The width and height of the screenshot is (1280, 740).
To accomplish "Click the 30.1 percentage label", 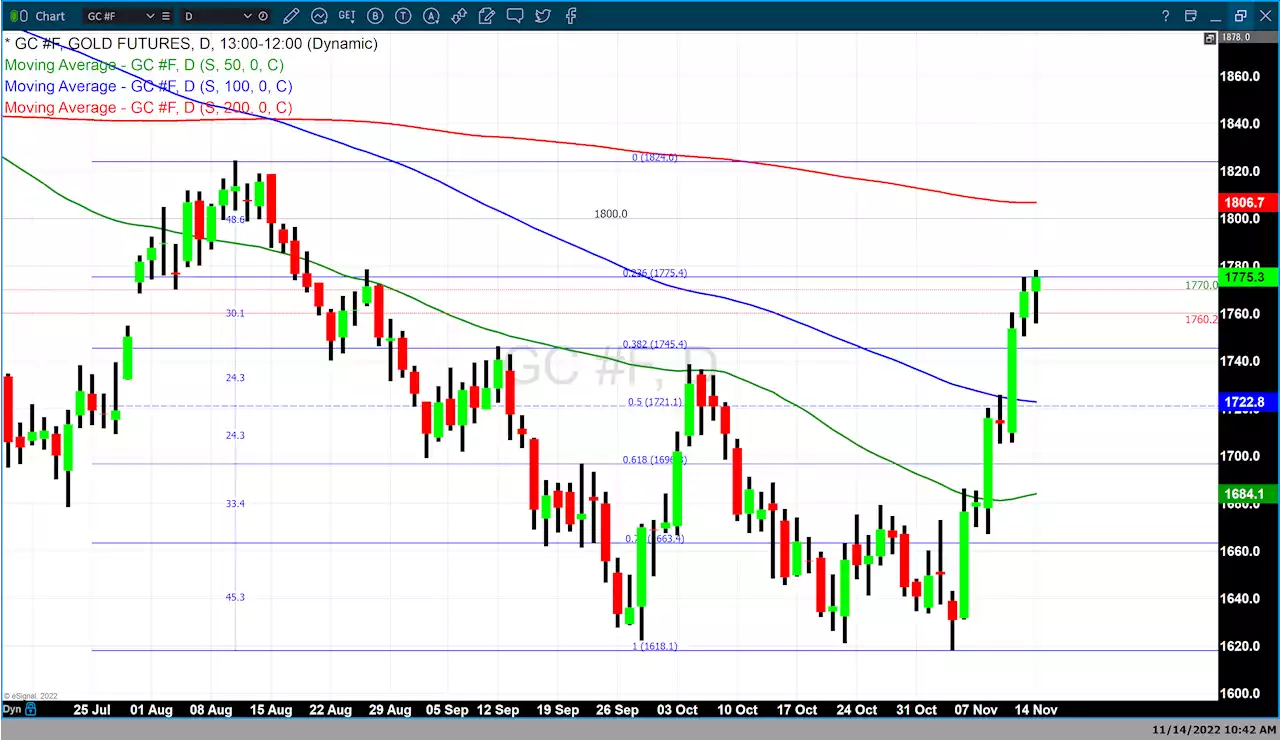I will [235, 313].
